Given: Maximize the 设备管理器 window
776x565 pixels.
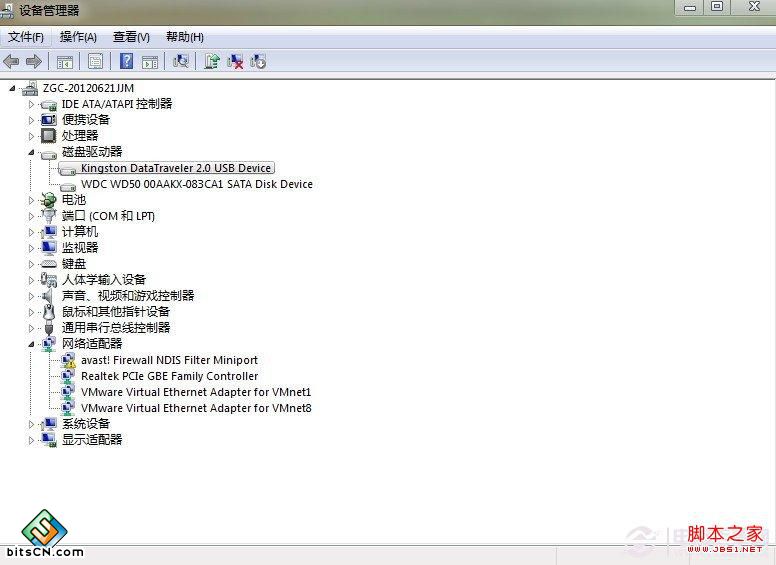Looking at the screenshot, I should tap(717, 6).
